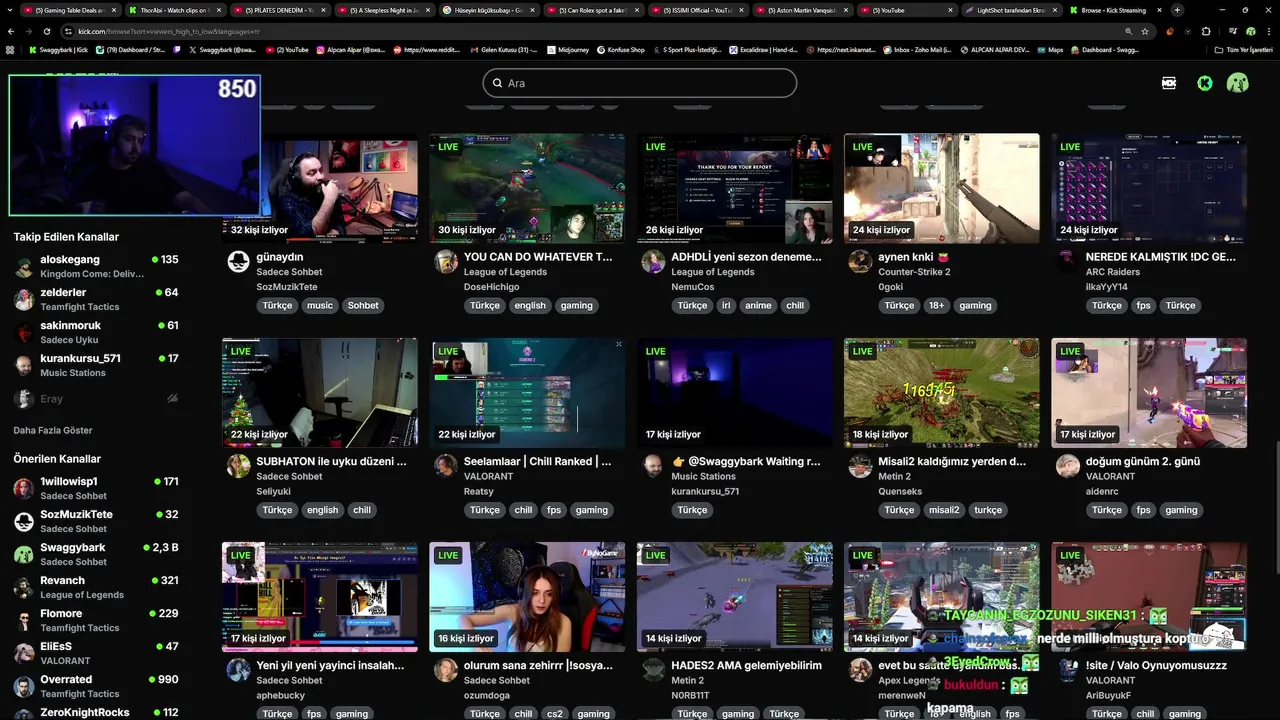1280x720 pixels.
Task: Focus the Ara search field
Action: click(x=640, y=83)
